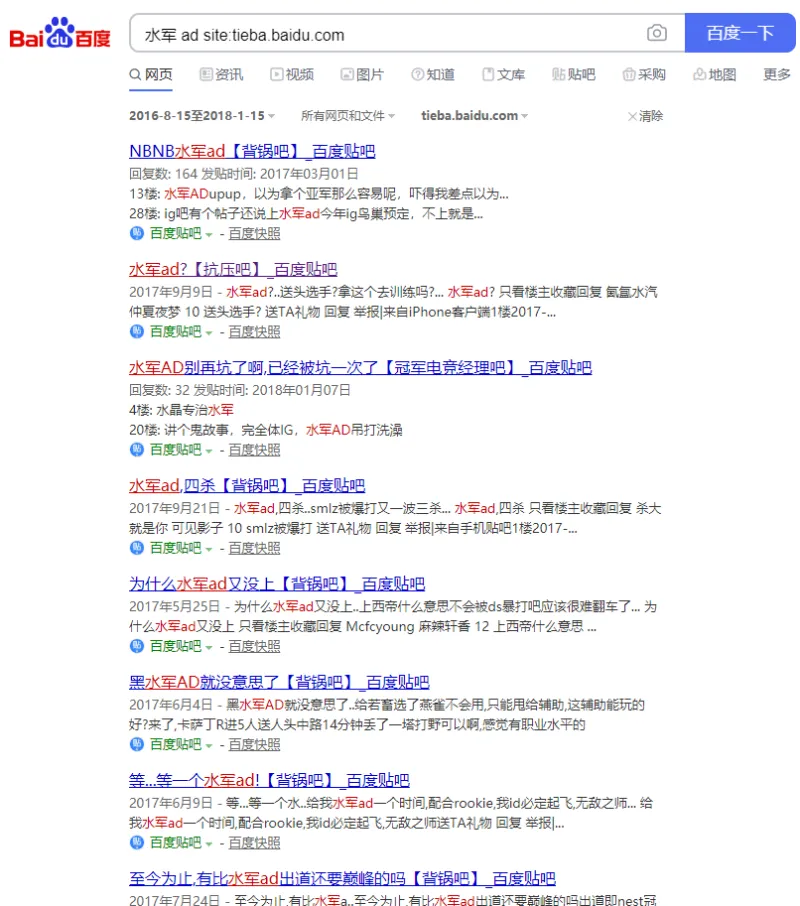The height and width of the screenshot is (906, 800).
Task: Open result 至今为止,有比水军ad出道还要巅峰的吗
Action: (342, 878)
